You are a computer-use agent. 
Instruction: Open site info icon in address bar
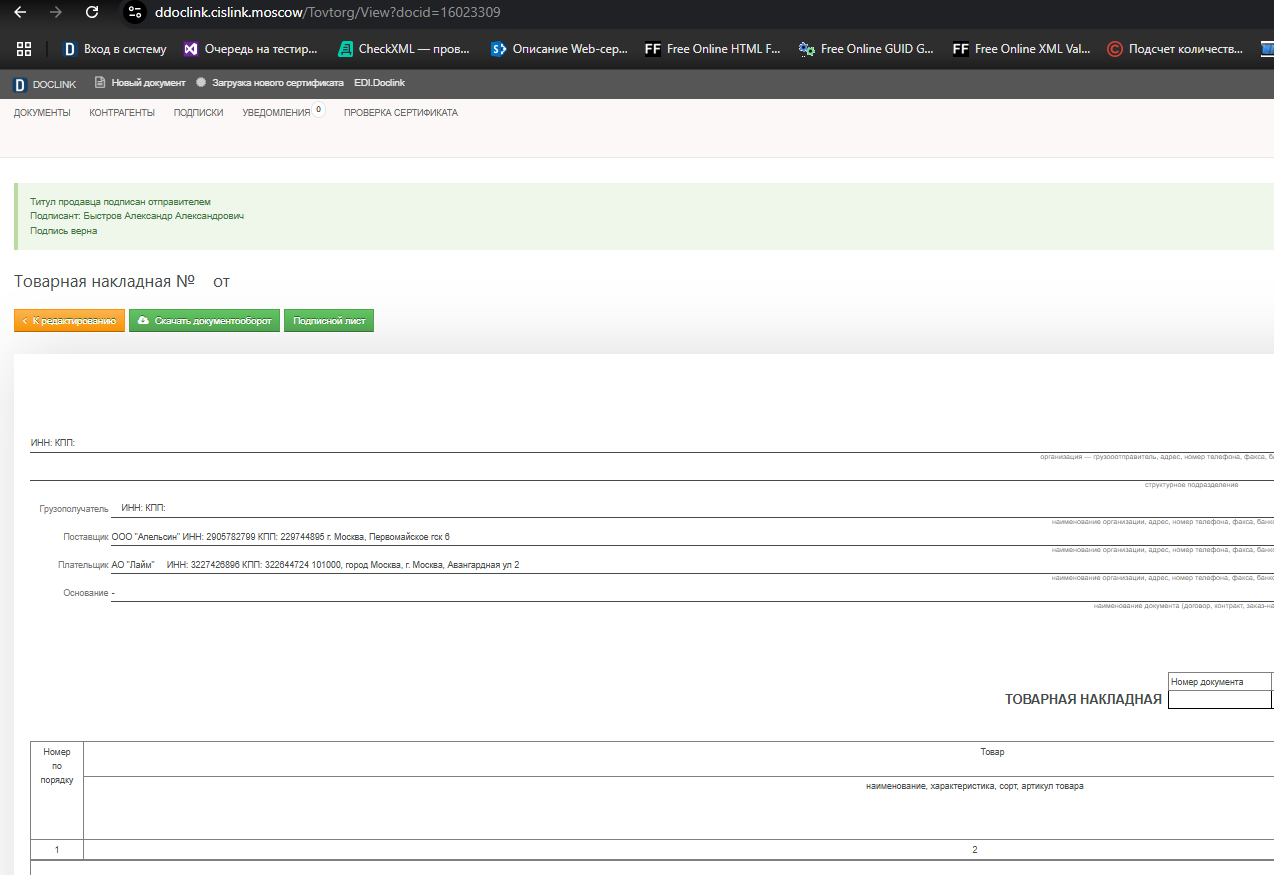point(136,13)
